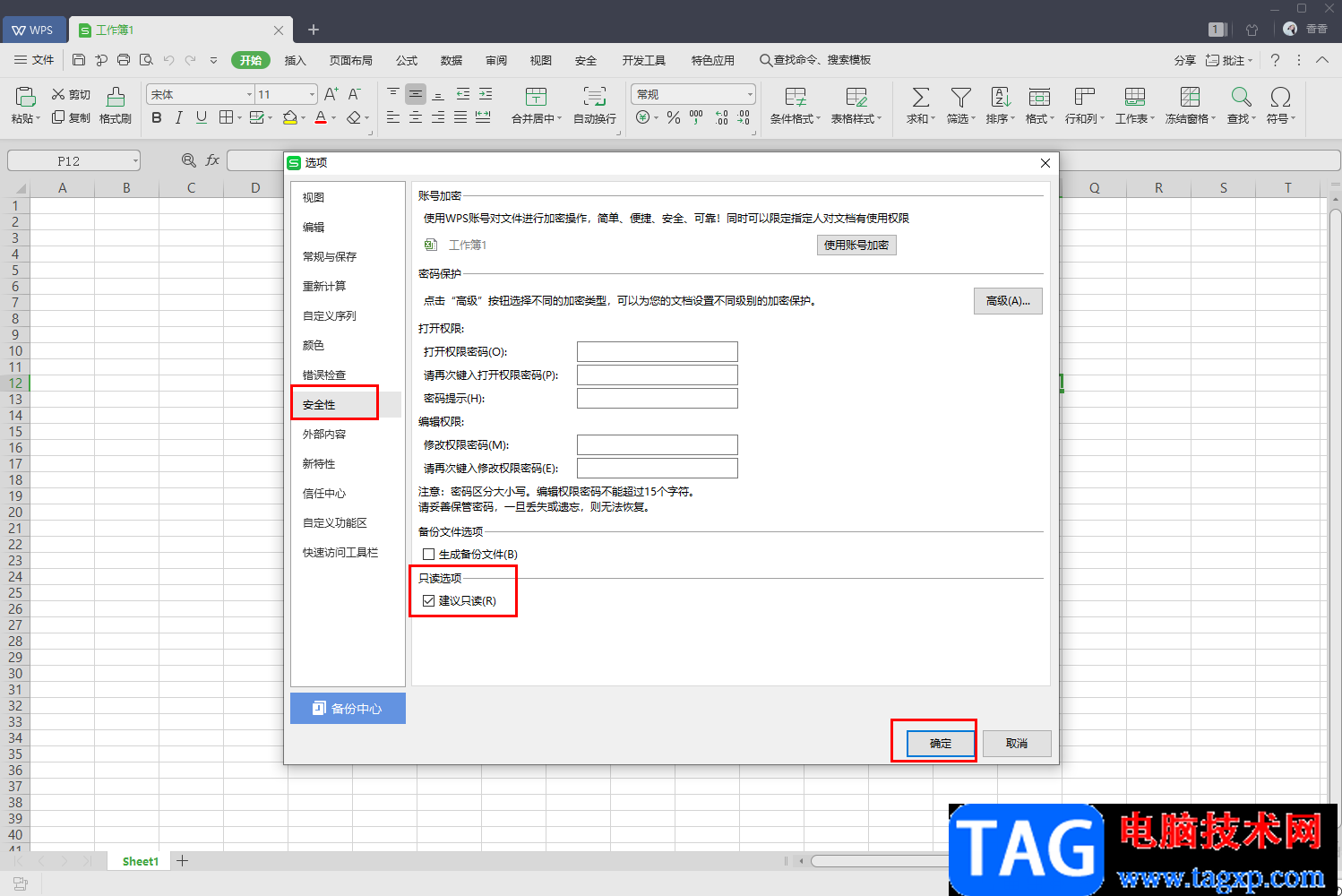The width and height of the screenshot is (1342, 896).
Task: Check the 生成备份文件(B) checkbox
Action: pyautogui.click(x=428, y=554)
